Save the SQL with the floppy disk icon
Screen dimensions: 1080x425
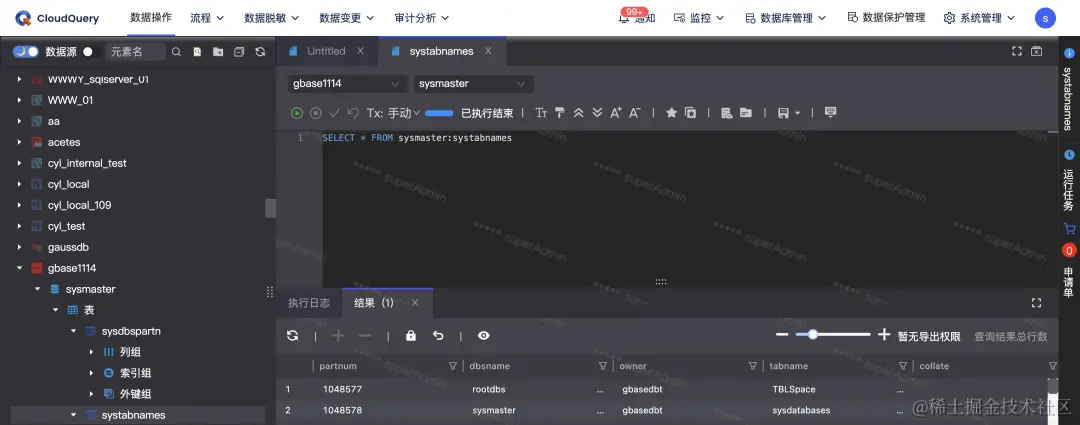782,113
